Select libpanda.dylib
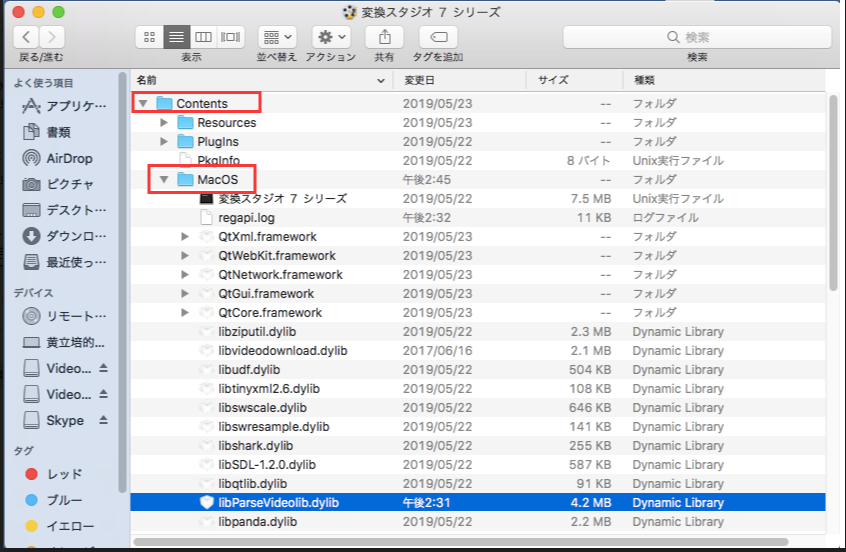This screenshot has width=846, height=552. pyautogui.click(x=477, y=522)
